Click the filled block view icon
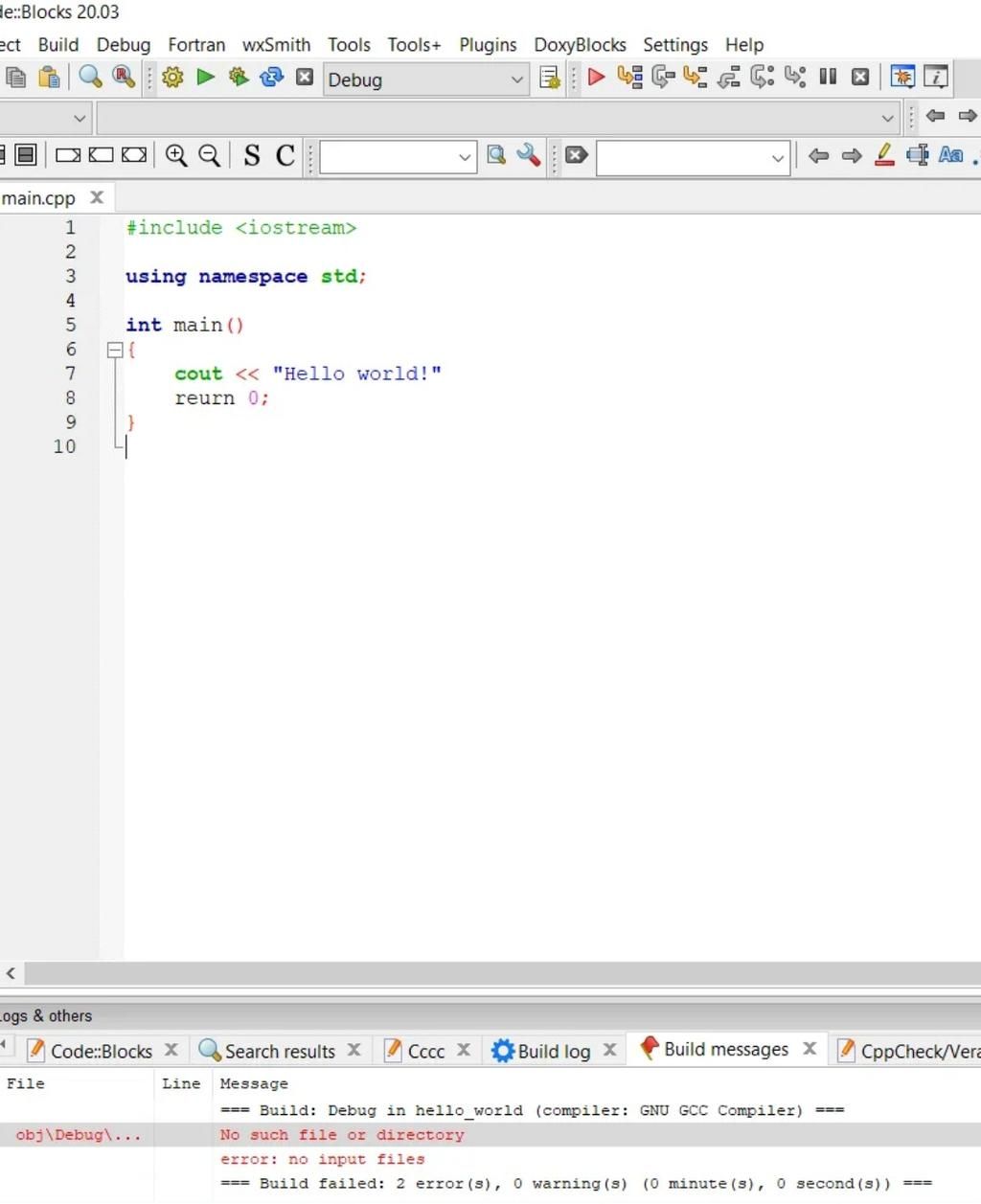981x1204 pixels. point(26,155)
